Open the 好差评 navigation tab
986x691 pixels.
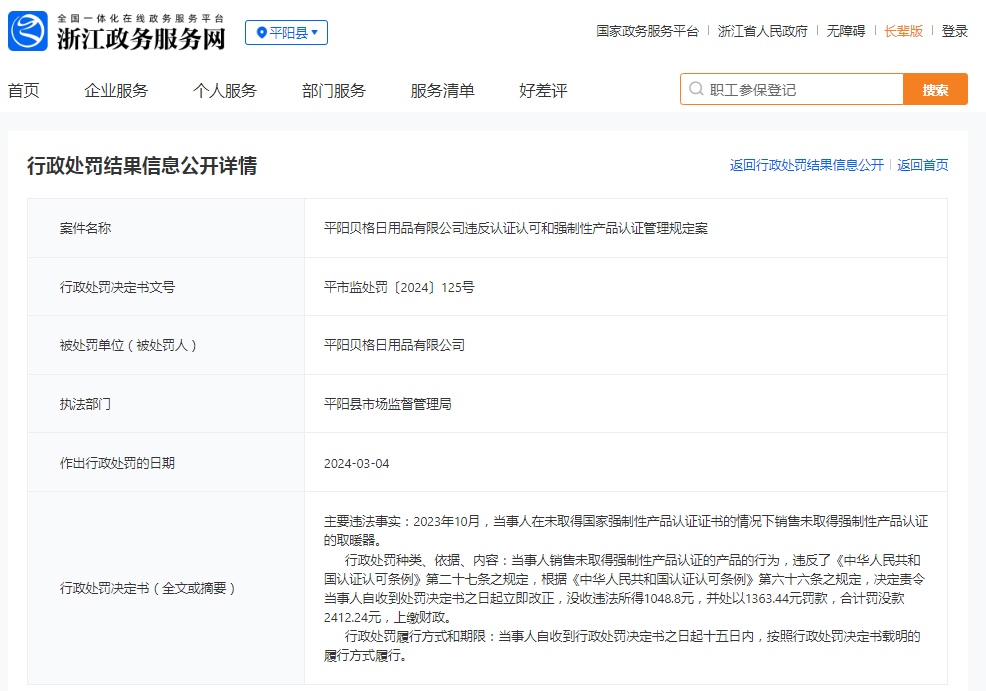[x=543, y=91]
